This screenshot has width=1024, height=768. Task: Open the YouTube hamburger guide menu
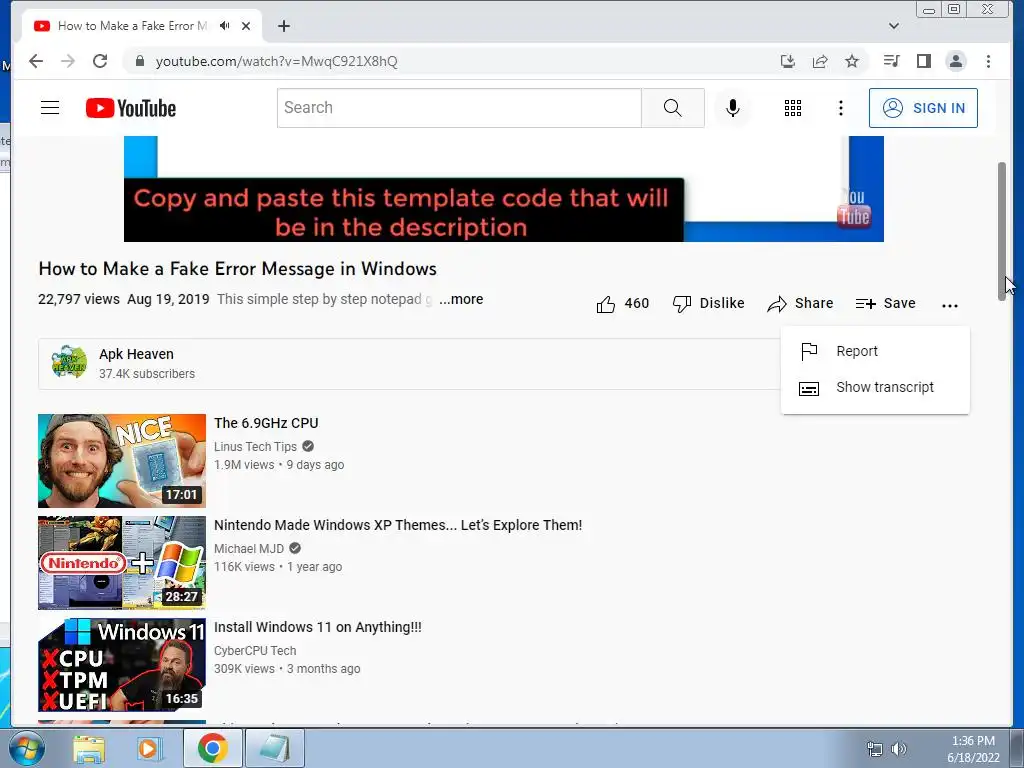[50, 108]
